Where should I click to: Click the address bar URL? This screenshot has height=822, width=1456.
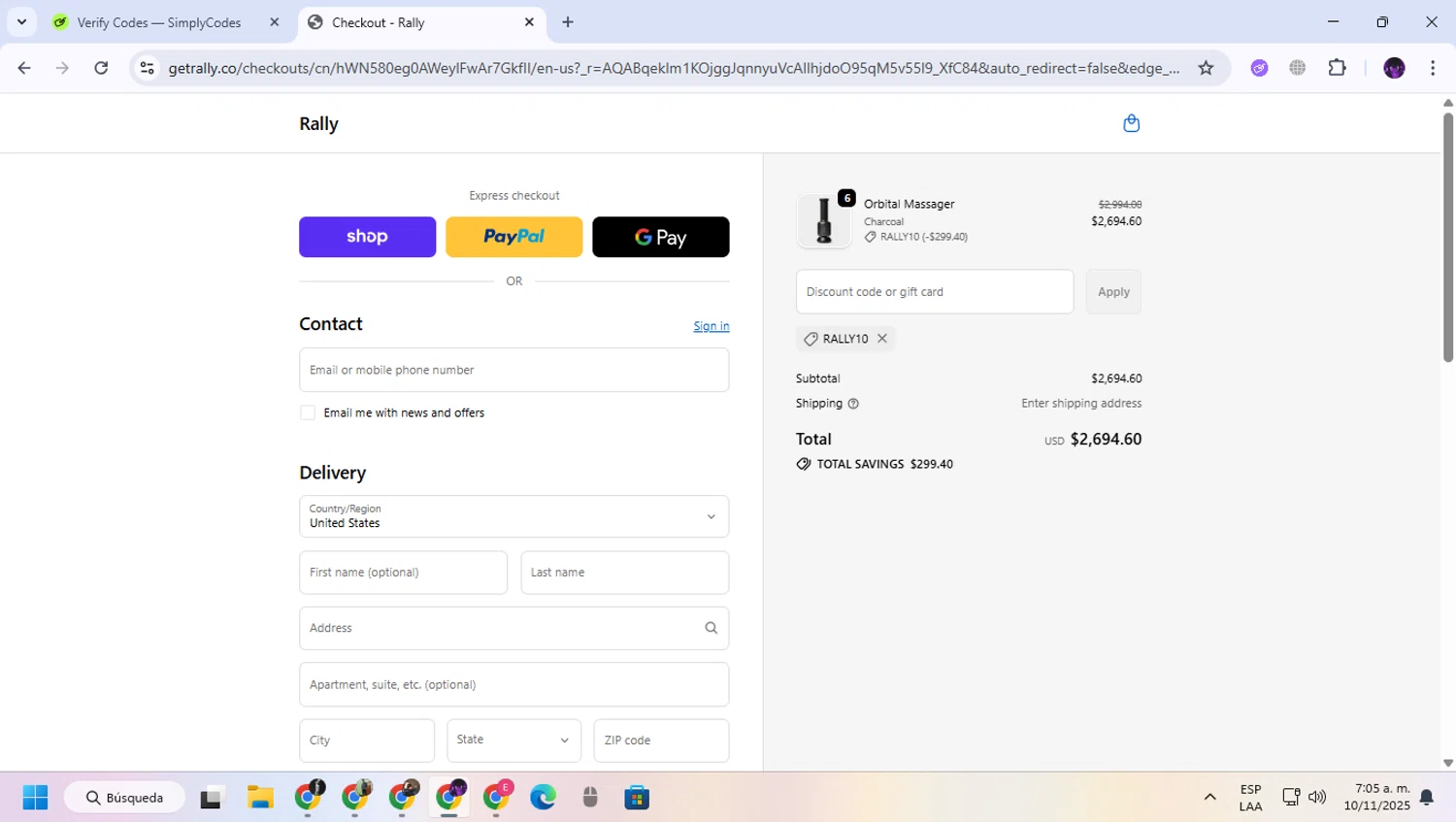(674, 68)
